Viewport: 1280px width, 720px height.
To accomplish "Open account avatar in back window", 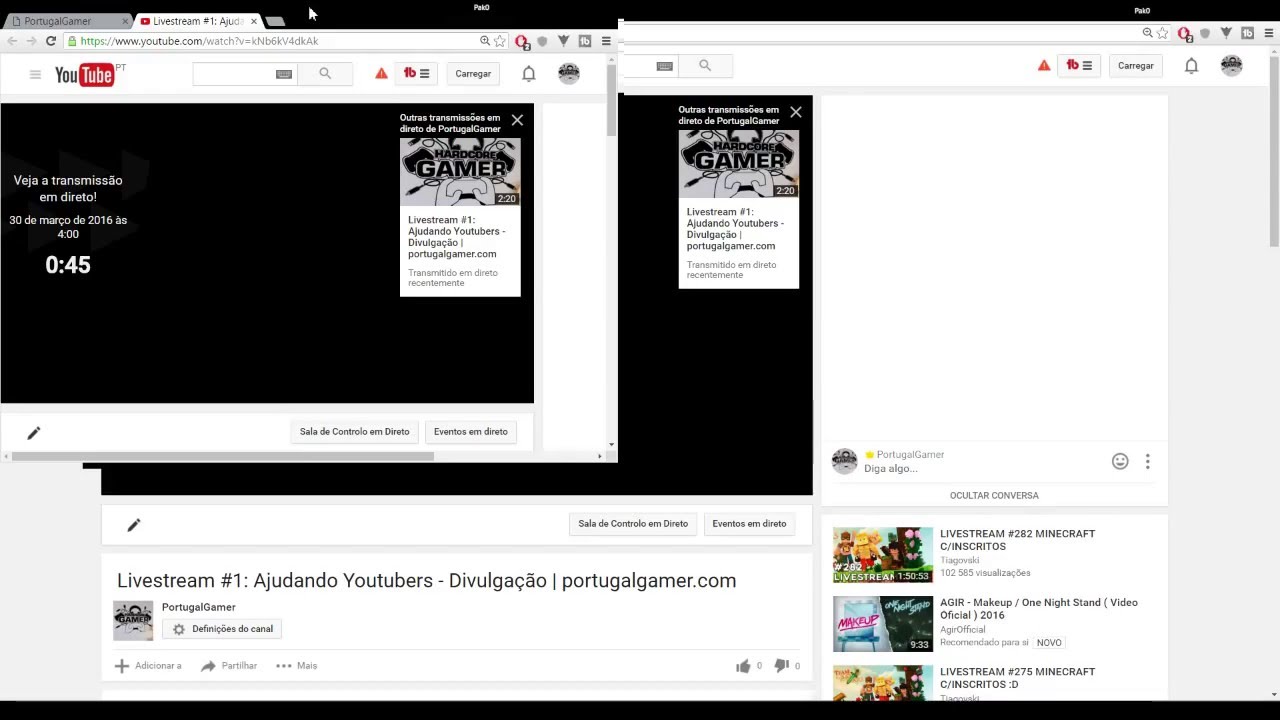I will pyautogui.click(x=1231, y=65).
